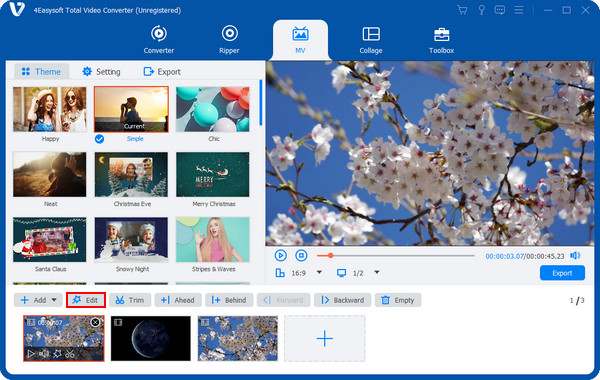This screenshot has width=600, height=380.
Task: Switch to the Theme tab
Action: point(41,72)
